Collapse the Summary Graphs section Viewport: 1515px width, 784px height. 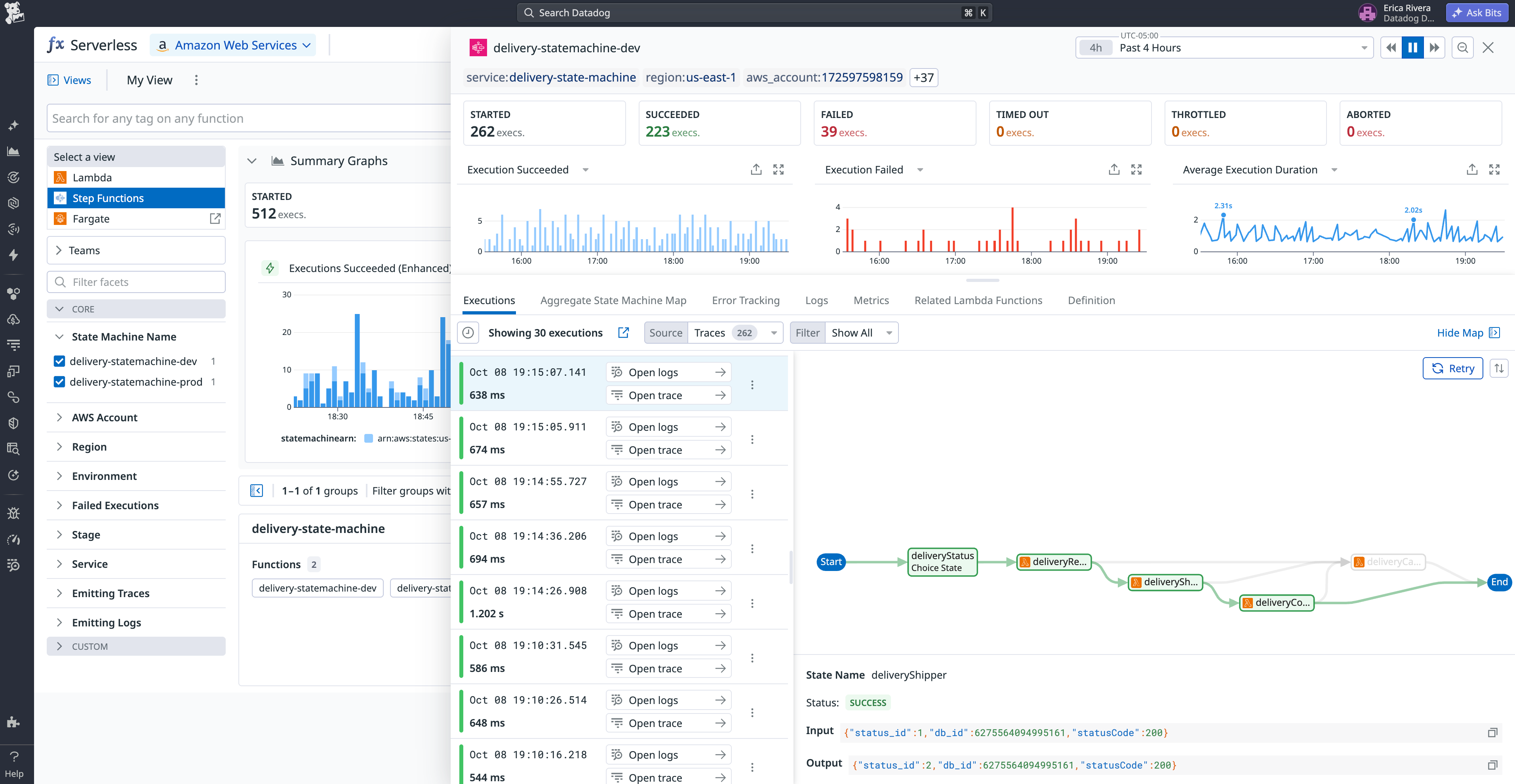[x=252, y=161]
